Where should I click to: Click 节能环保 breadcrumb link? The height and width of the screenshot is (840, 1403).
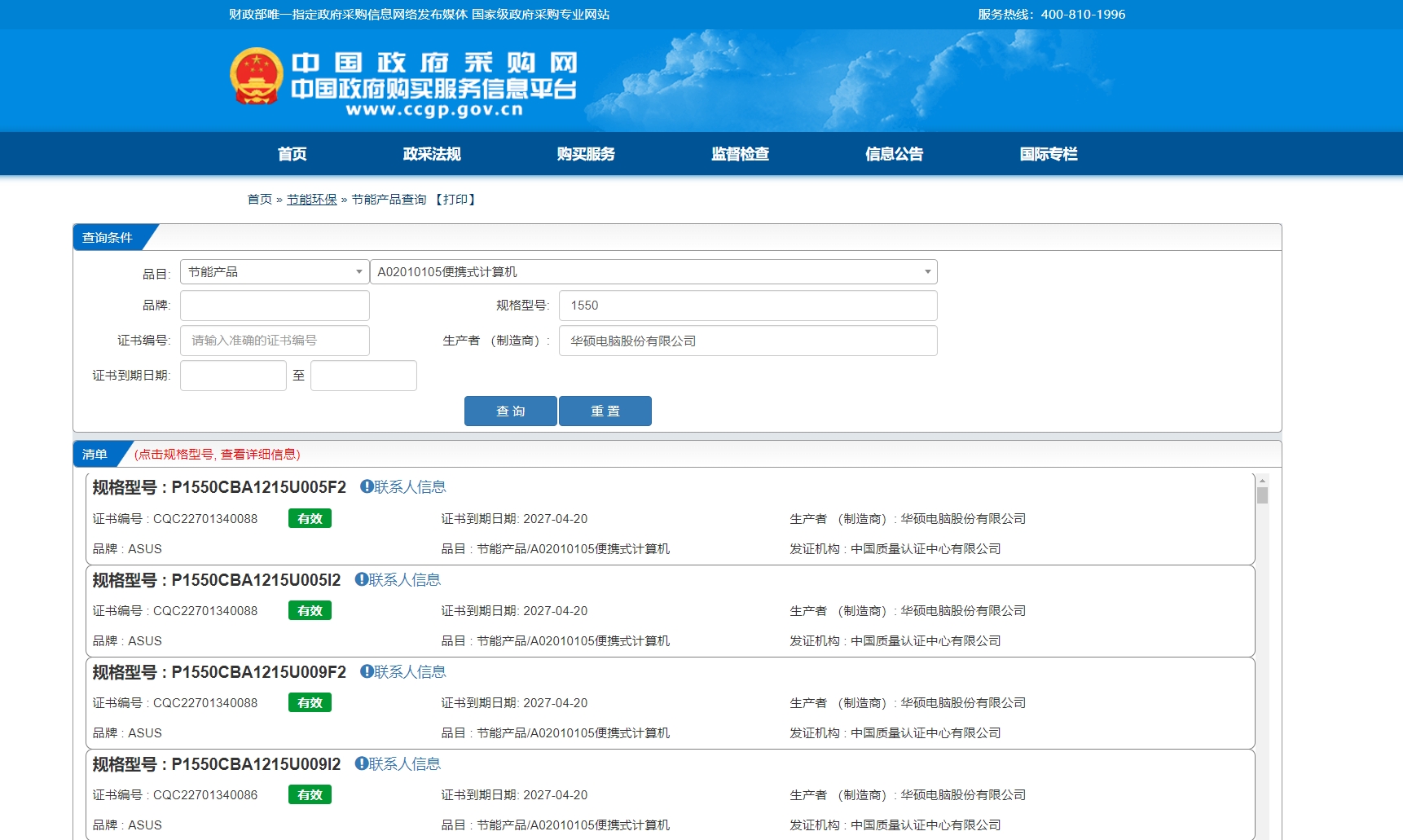(311, 199)
